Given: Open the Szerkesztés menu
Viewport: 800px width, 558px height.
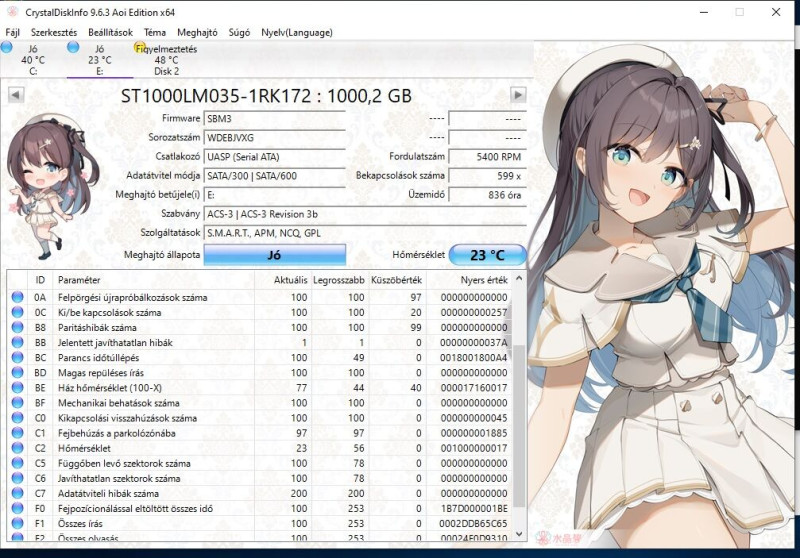Looking at the screenshot, I should [54, 33].
